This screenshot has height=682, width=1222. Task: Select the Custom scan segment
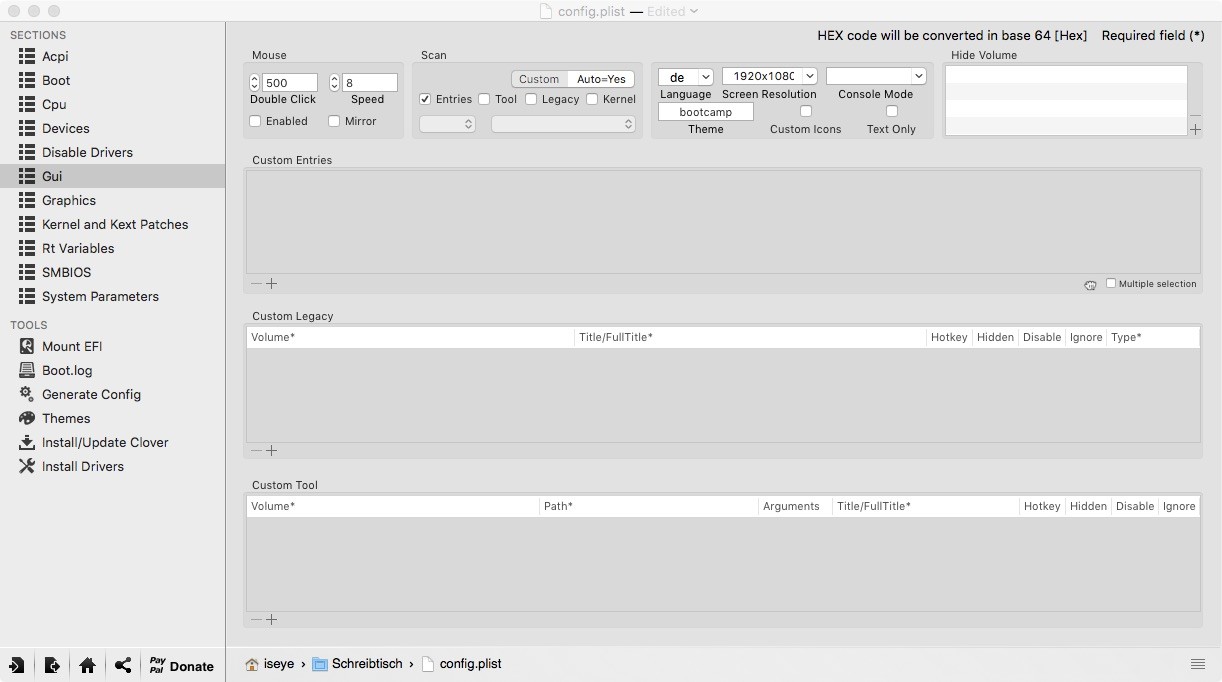coord(539,79)
